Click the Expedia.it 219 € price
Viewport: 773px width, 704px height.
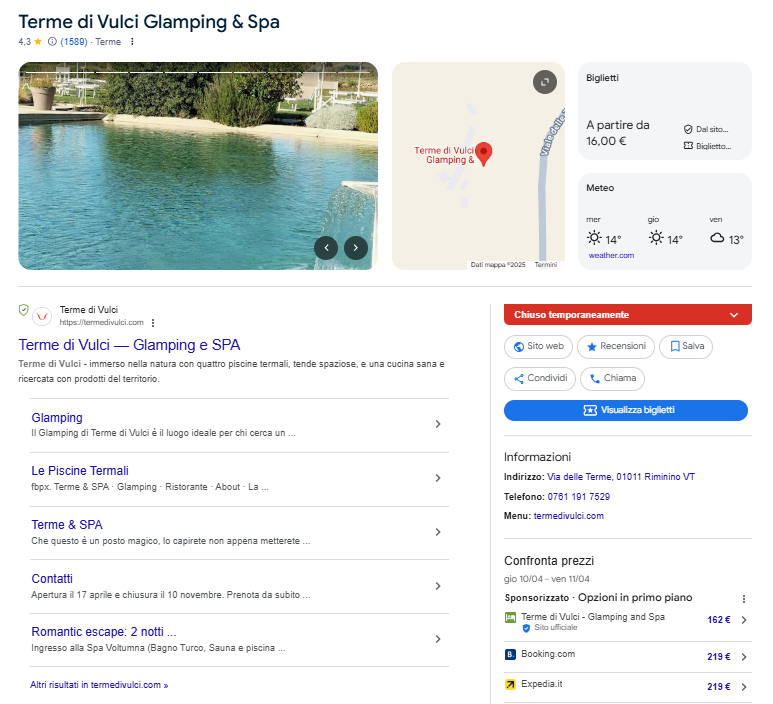(x=718, y=687)
